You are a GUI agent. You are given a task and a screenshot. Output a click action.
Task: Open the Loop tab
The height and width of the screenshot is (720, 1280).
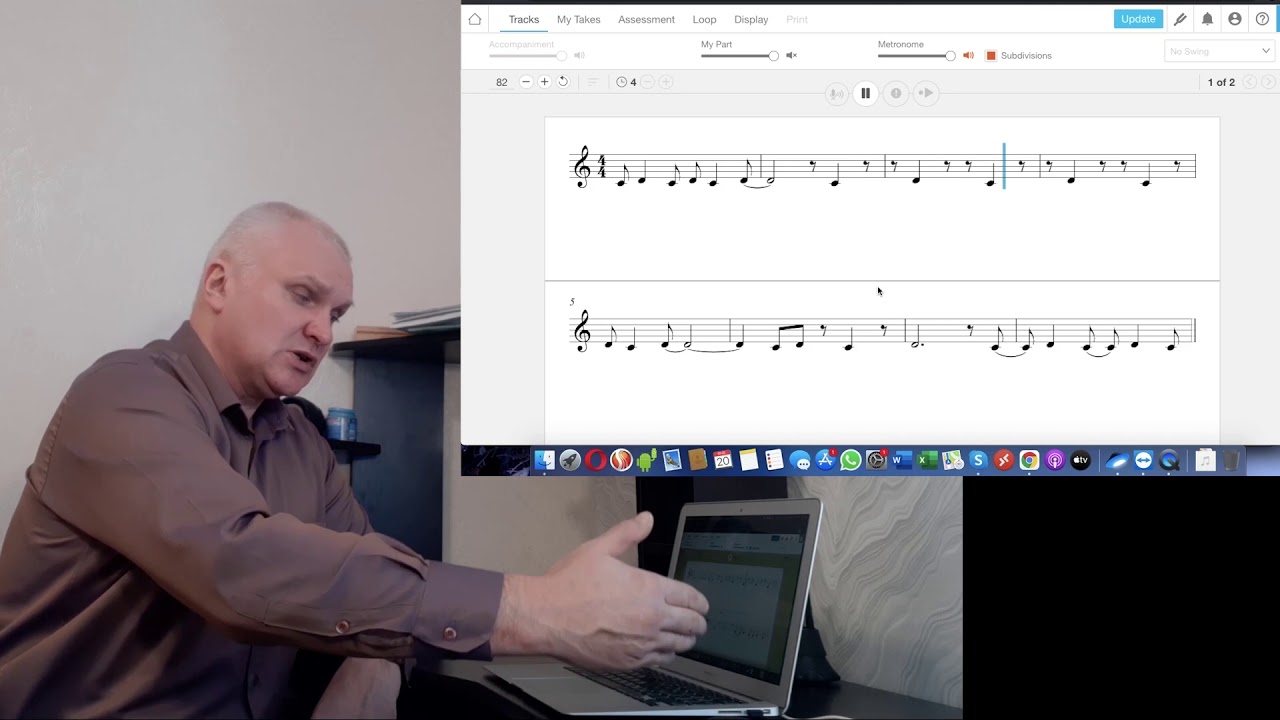704,19
